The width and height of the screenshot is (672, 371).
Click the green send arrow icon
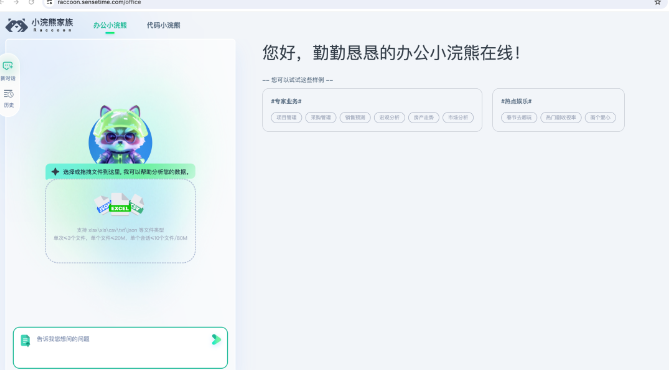216,340
